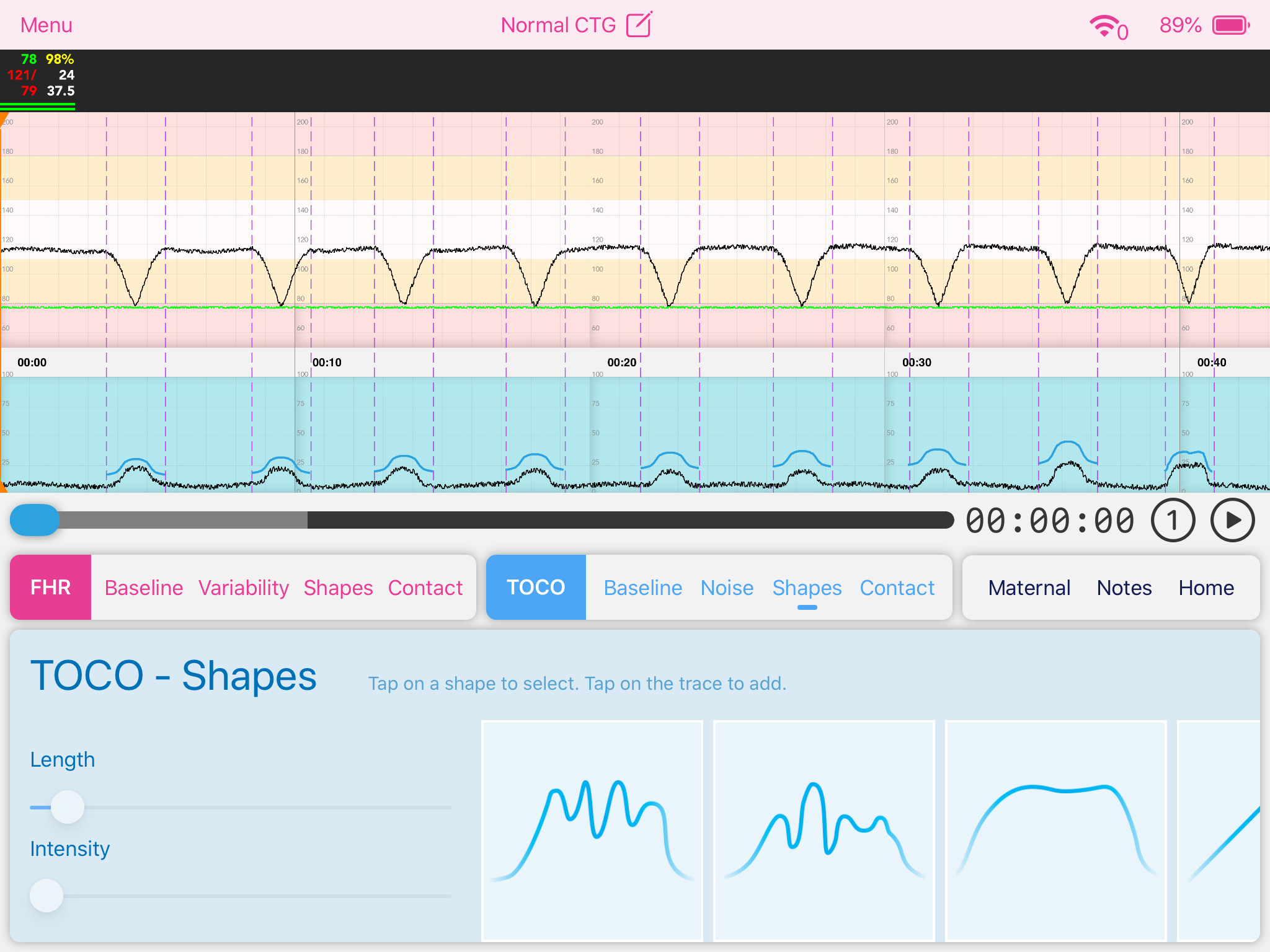Screen dimensions: 1270x952
Task: Select the irregular jagged contraction shape
Action: (824, 830)
